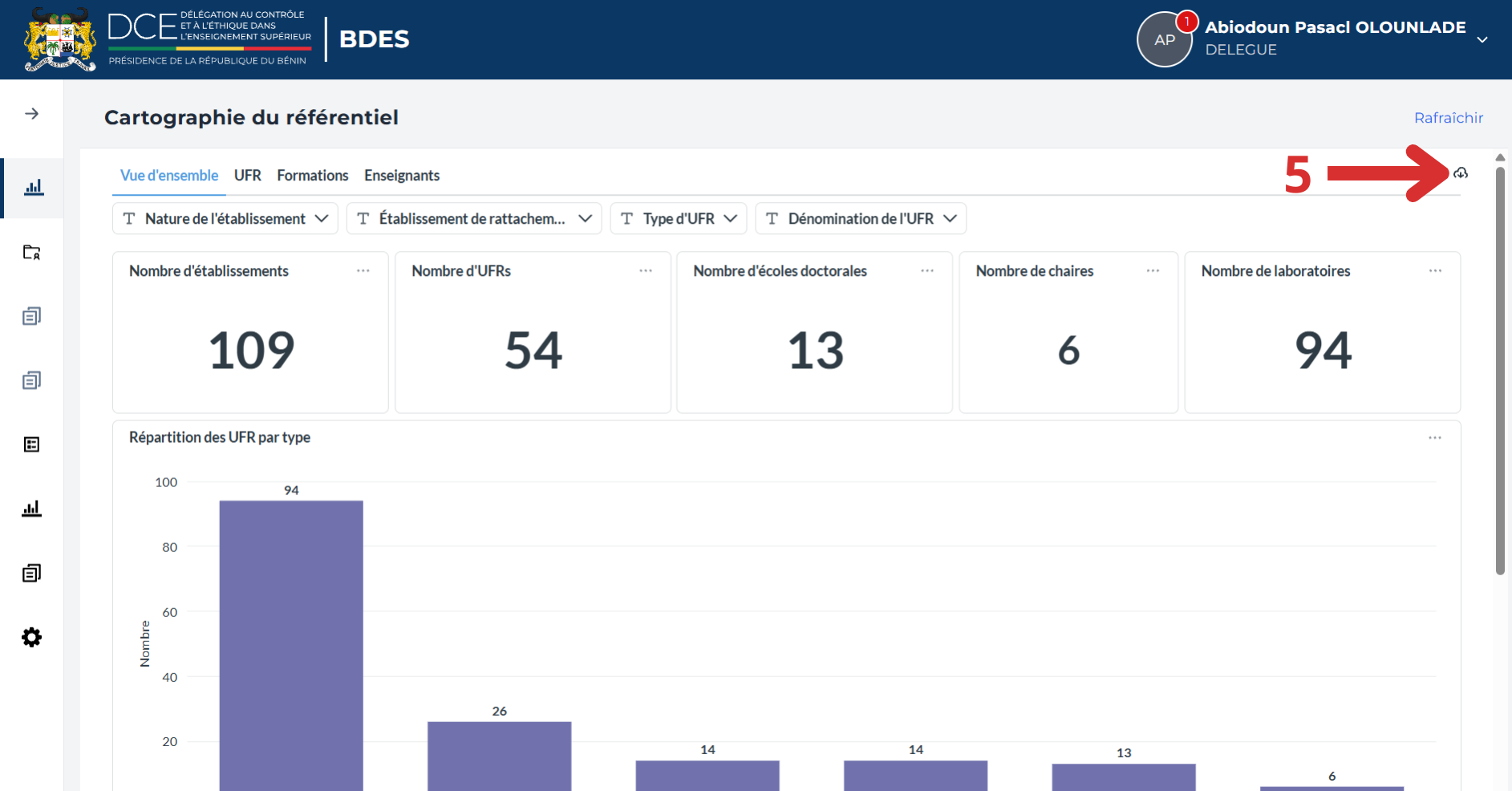Switch to the Formations tab
1512x791 pixels.
[x=313, y=176]
